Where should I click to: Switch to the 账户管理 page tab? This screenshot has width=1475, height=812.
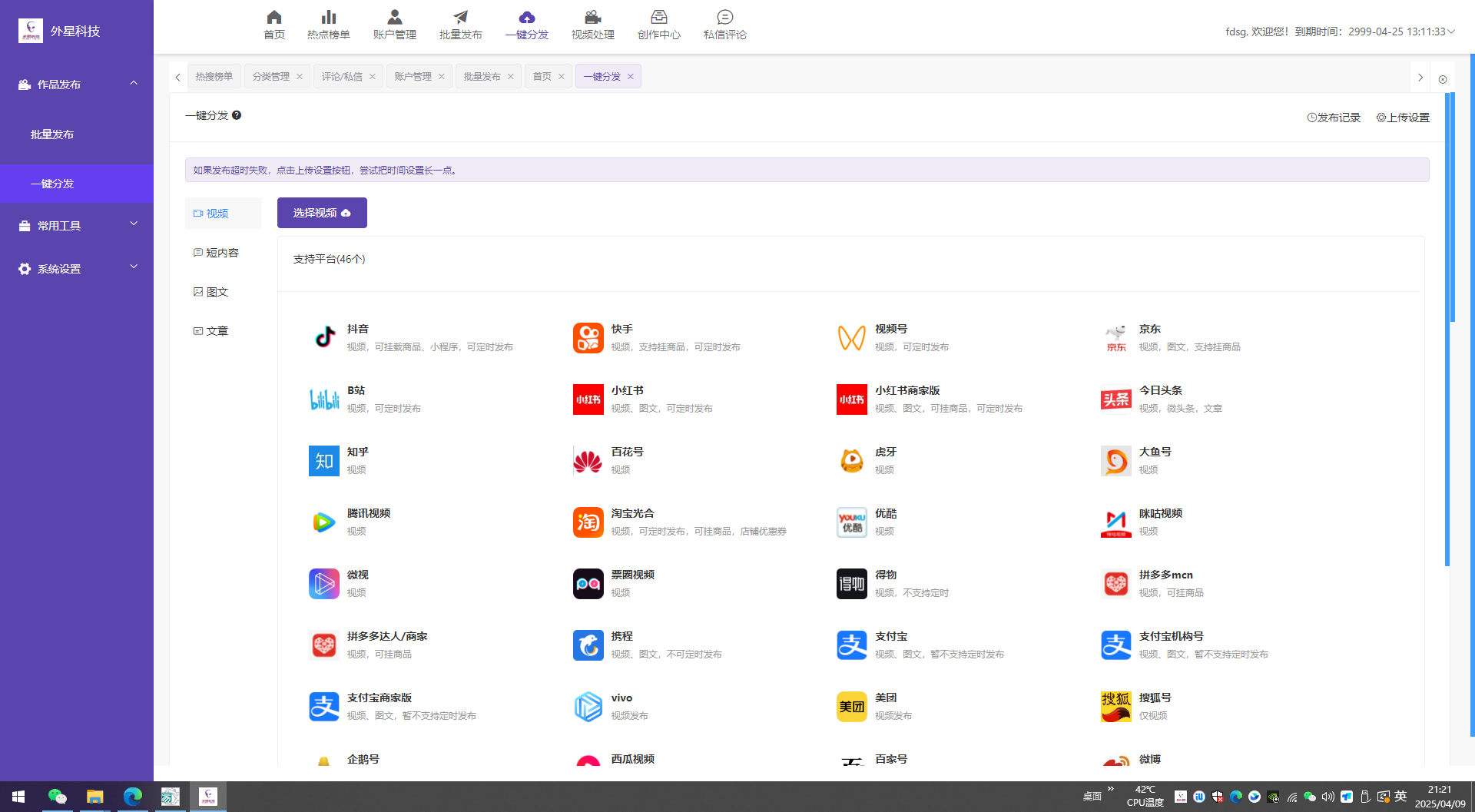click(x=413, y=77)
